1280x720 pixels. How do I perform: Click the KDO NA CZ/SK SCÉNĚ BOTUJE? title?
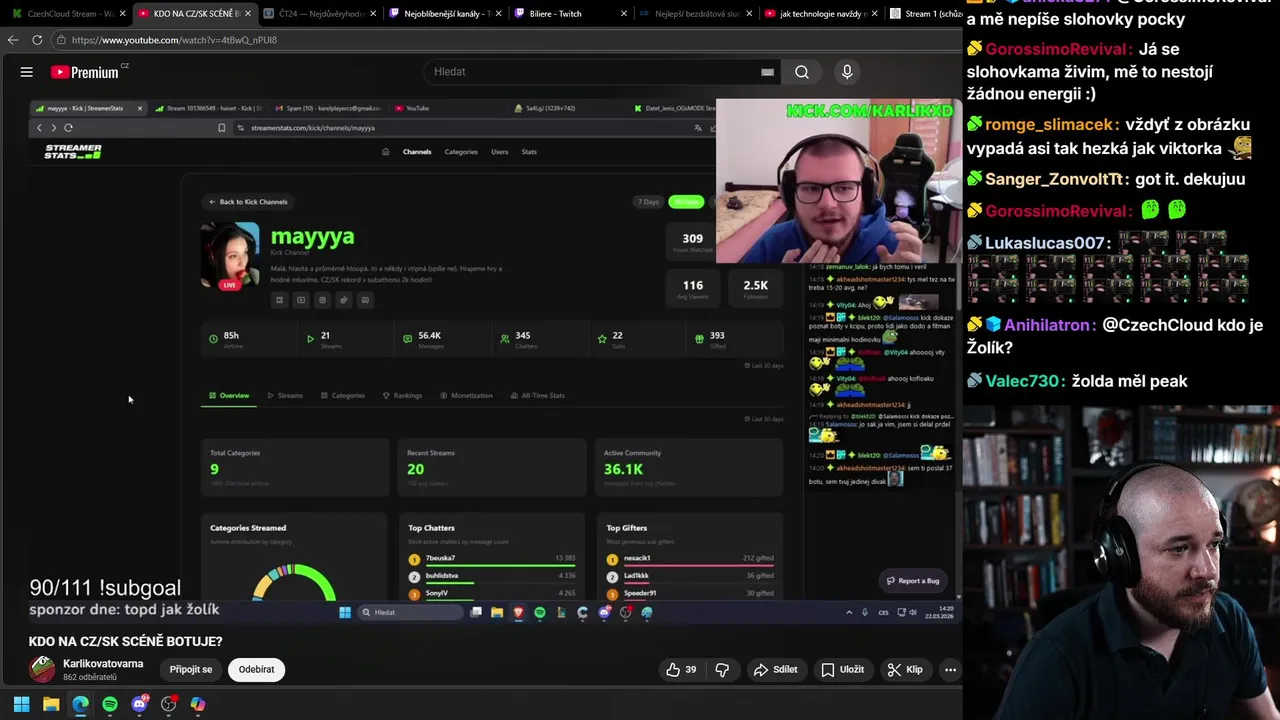coord(126,642)
